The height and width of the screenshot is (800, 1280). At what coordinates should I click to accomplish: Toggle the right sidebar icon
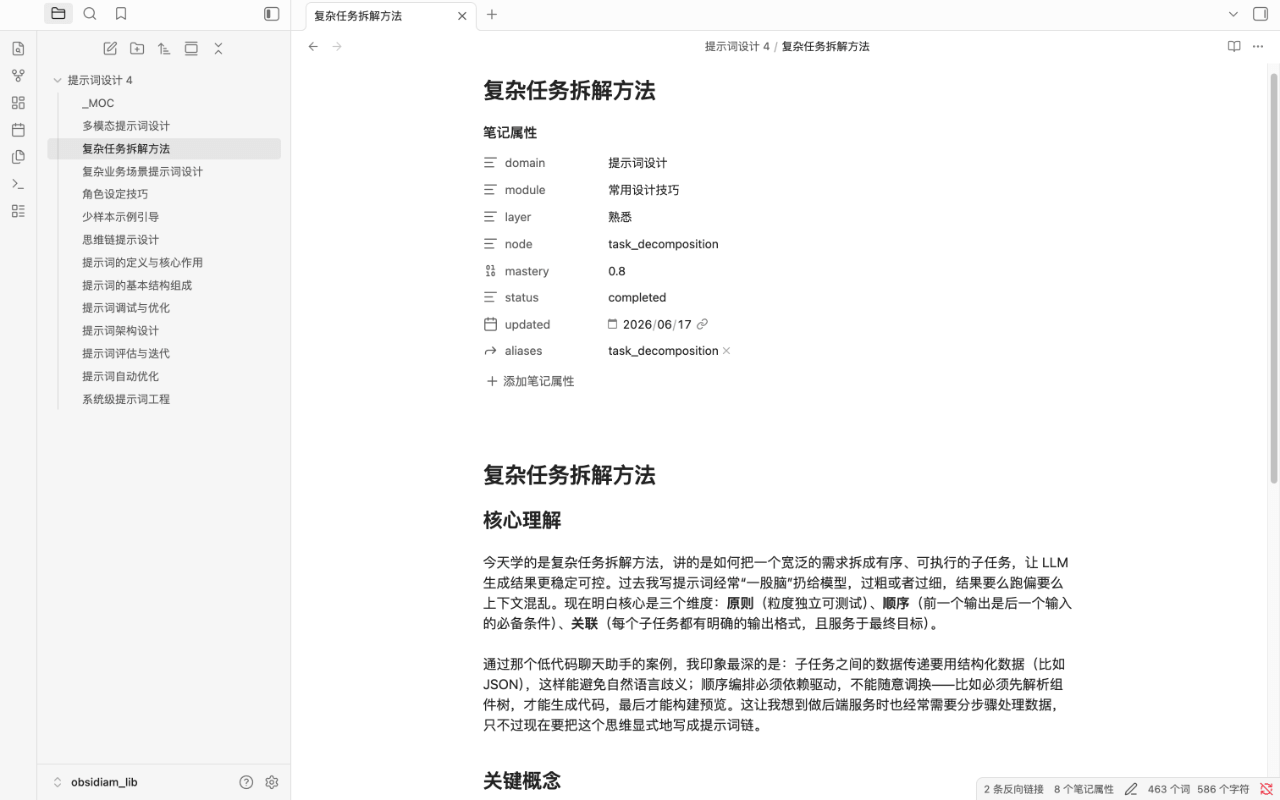coord(1260,14)
